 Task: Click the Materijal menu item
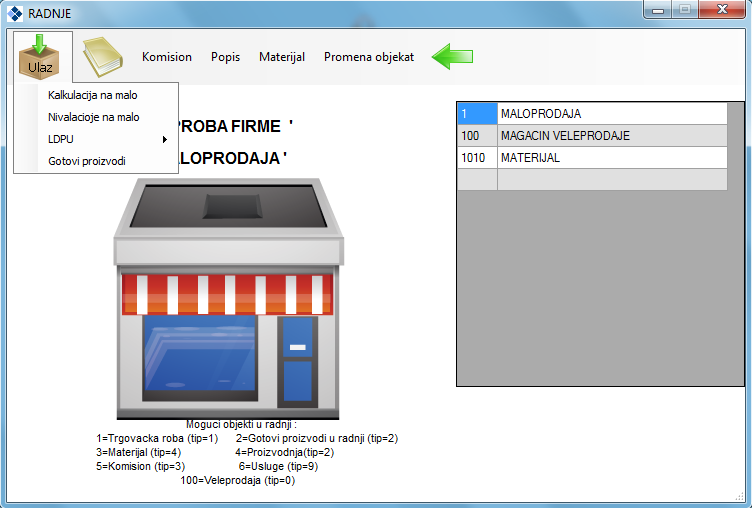[282, 57]
